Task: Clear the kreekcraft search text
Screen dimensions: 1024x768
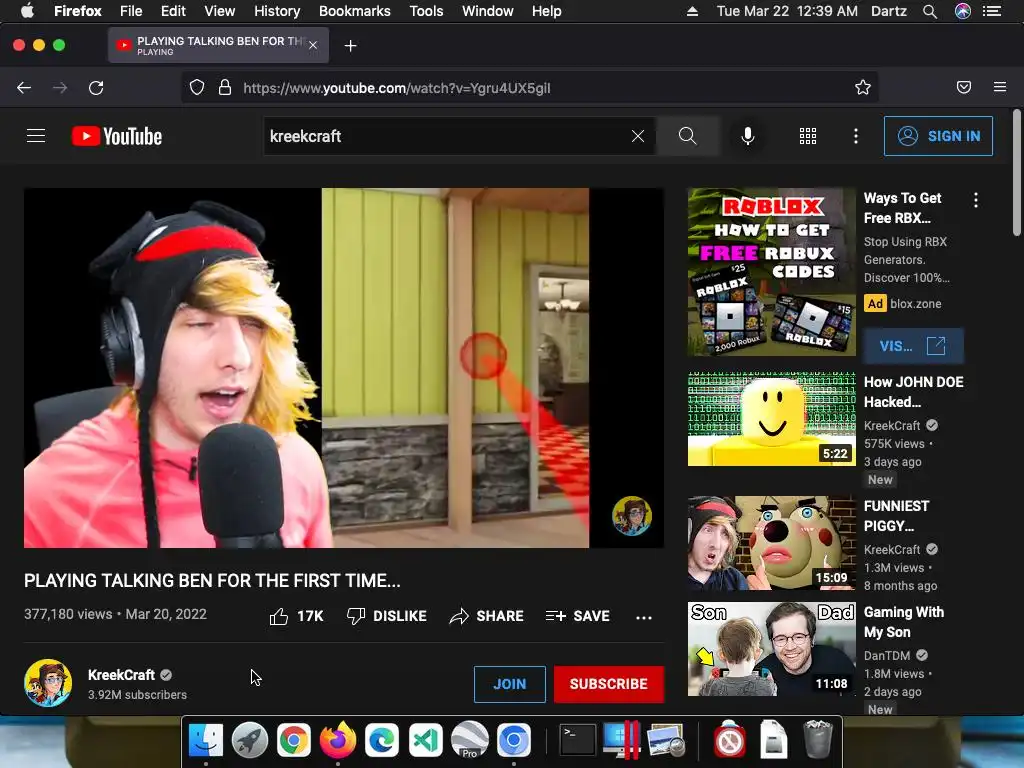Action: tap(637, 136)
